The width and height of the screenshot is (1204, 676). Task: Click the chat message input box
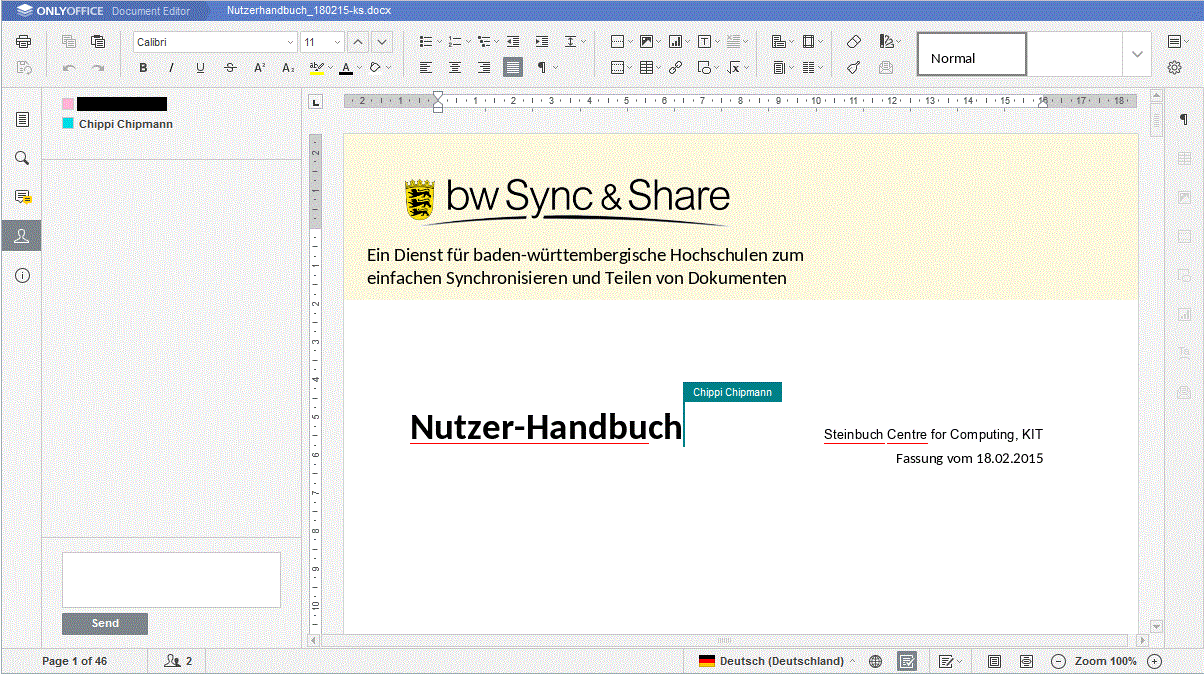point(171,580)
